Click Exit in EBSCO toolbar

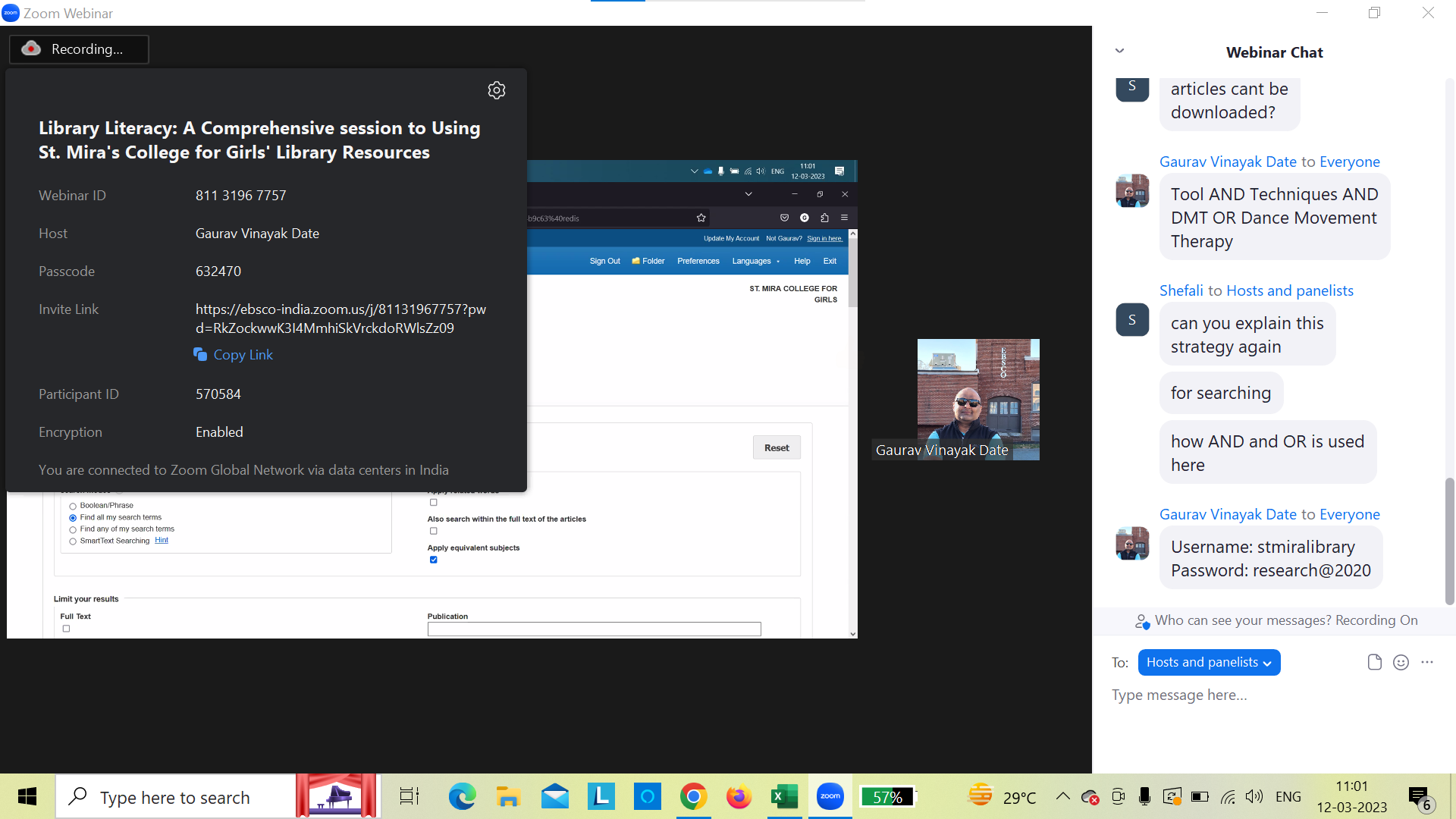coord(830,261)
